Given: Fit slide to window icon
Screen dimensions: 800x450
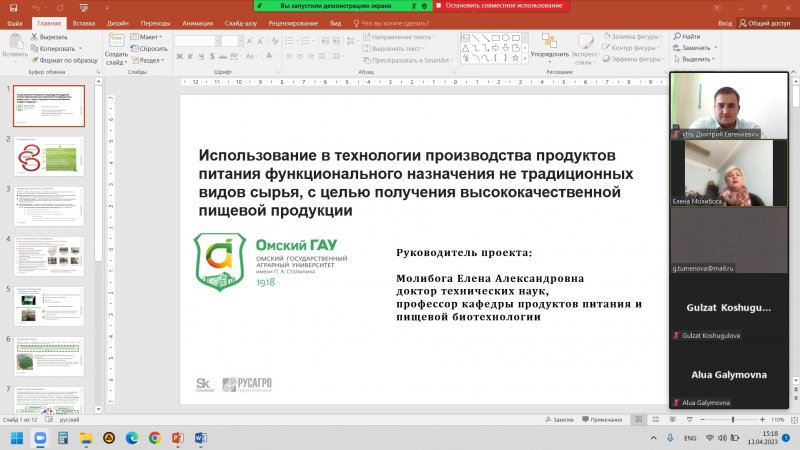Looking at the screenshot, I should [x=794, y=419].
